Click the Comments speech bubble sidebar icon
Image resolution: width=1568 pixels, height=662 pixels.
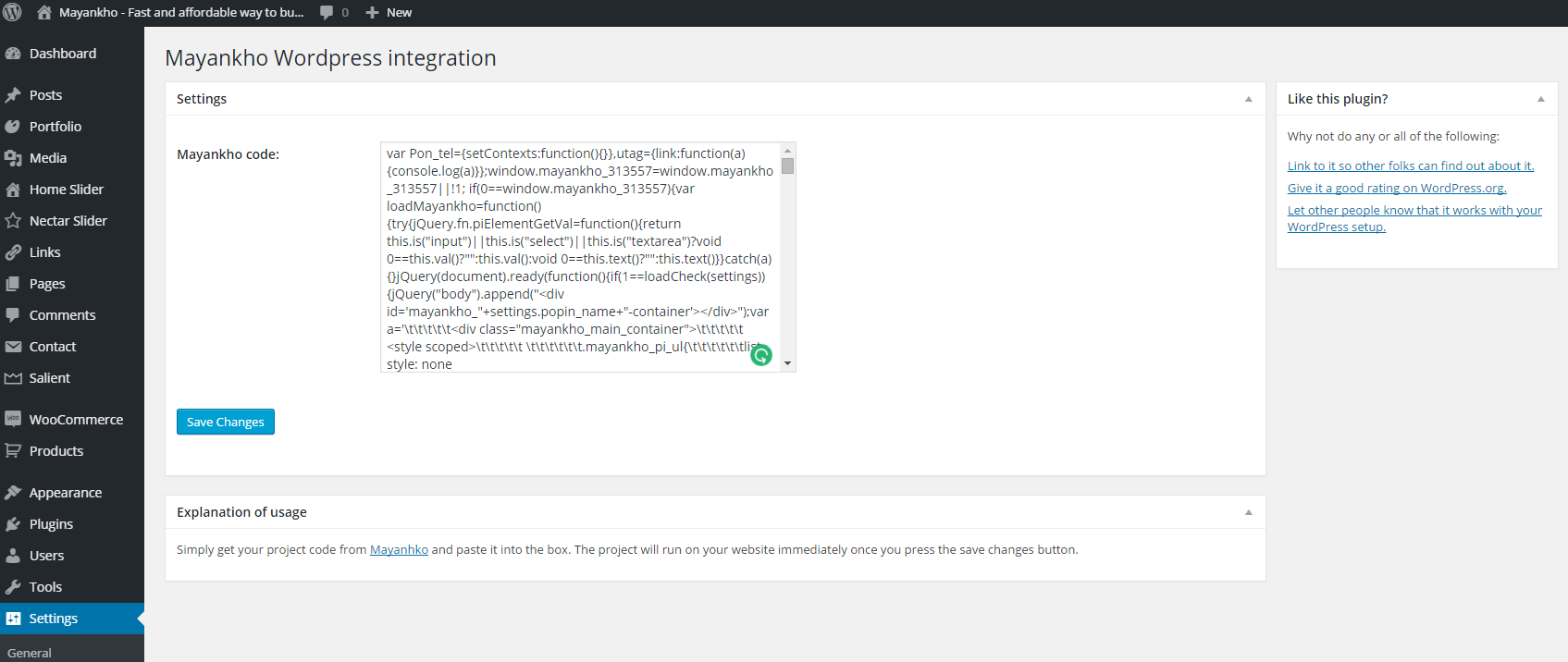coord(13,315)
